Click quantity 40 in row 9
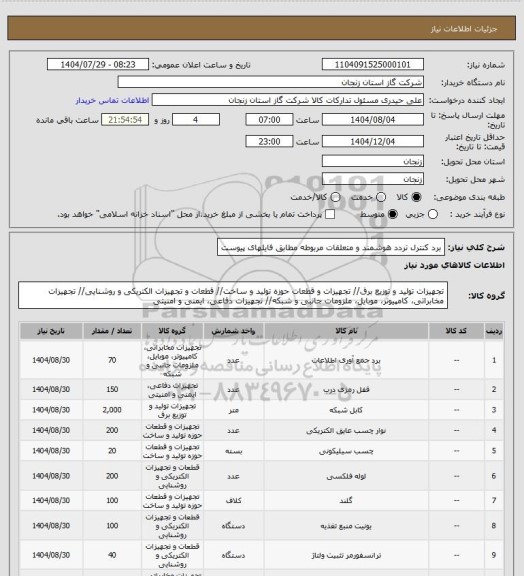524x576 pixels. click(x=112, y=555)
